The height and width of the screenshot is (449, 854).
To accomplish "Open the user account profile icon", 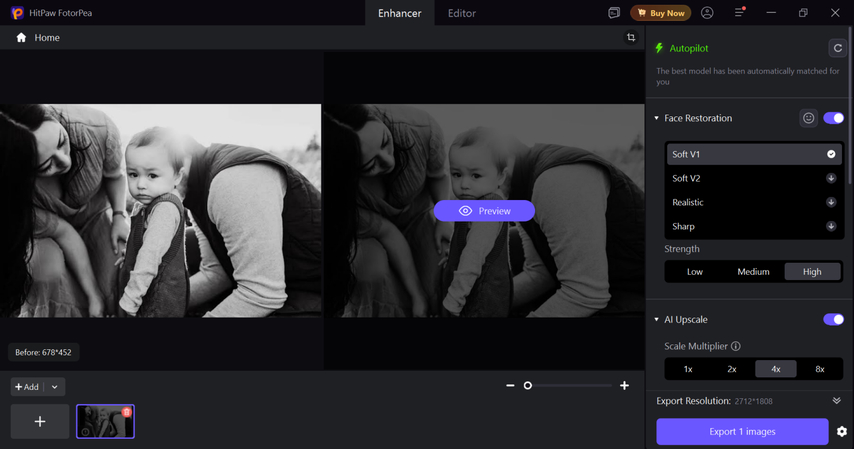I will (707, 13).
